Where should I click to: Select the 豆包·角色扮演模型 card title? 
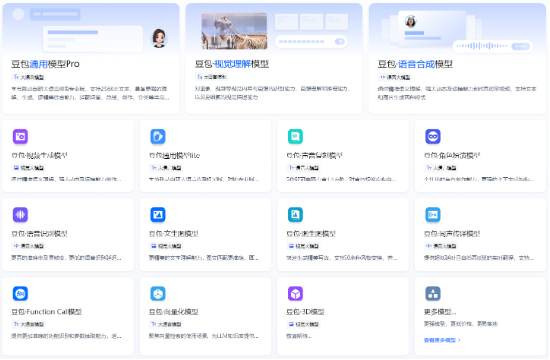pyautogui.click(x=452, y=155)
